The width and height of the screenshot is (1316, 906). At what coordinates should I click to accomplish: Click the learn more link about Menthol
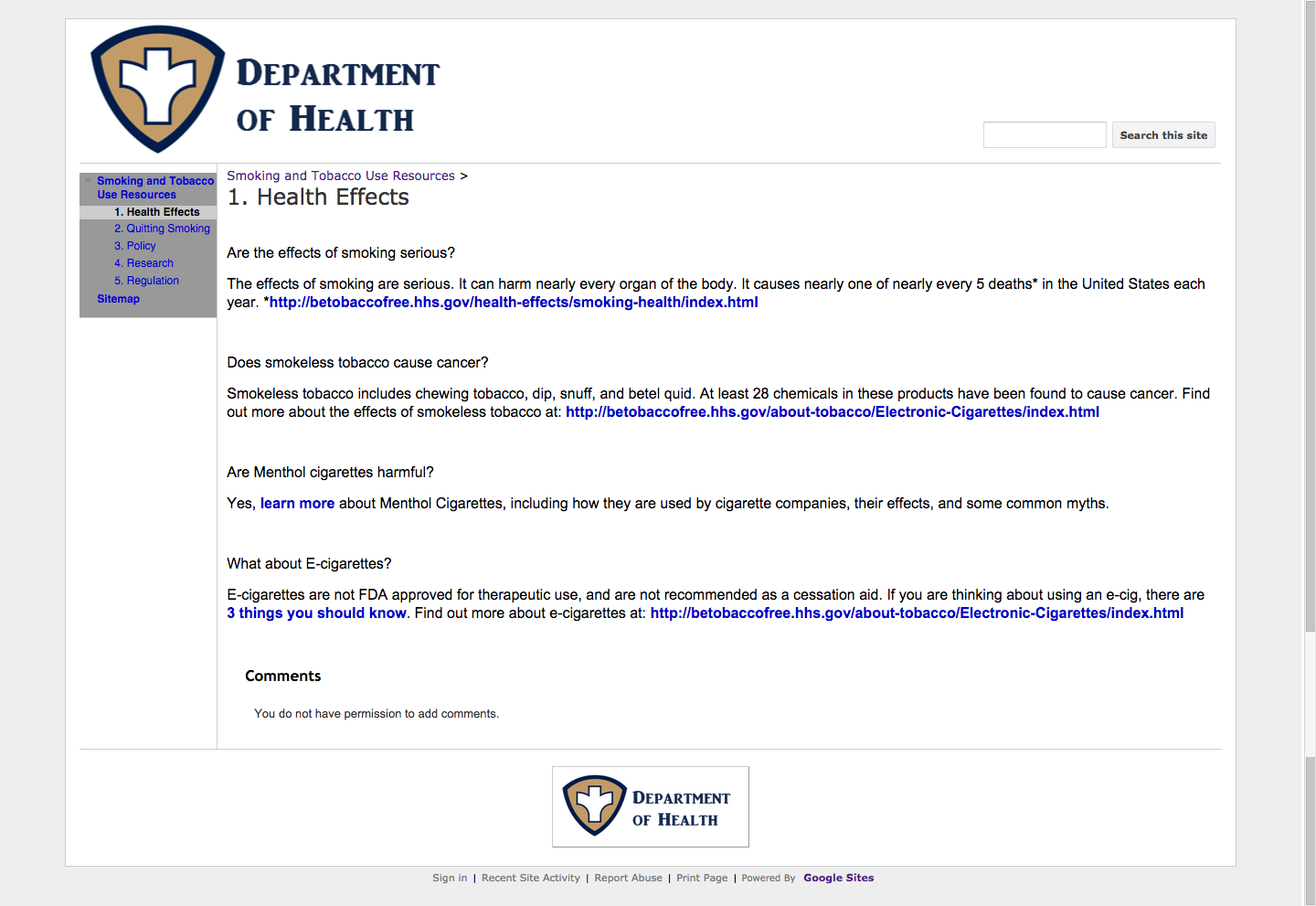coord(297,504)
